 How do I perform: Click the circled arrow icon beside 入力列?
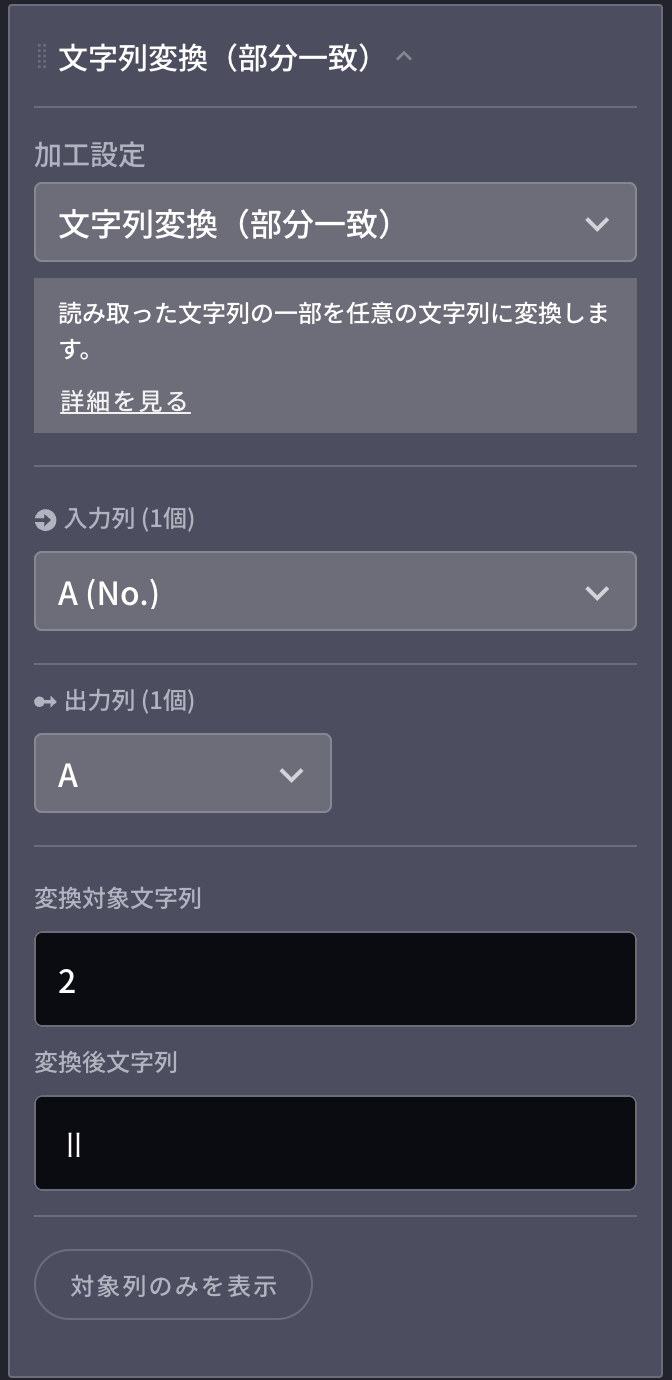click(45, 520)
